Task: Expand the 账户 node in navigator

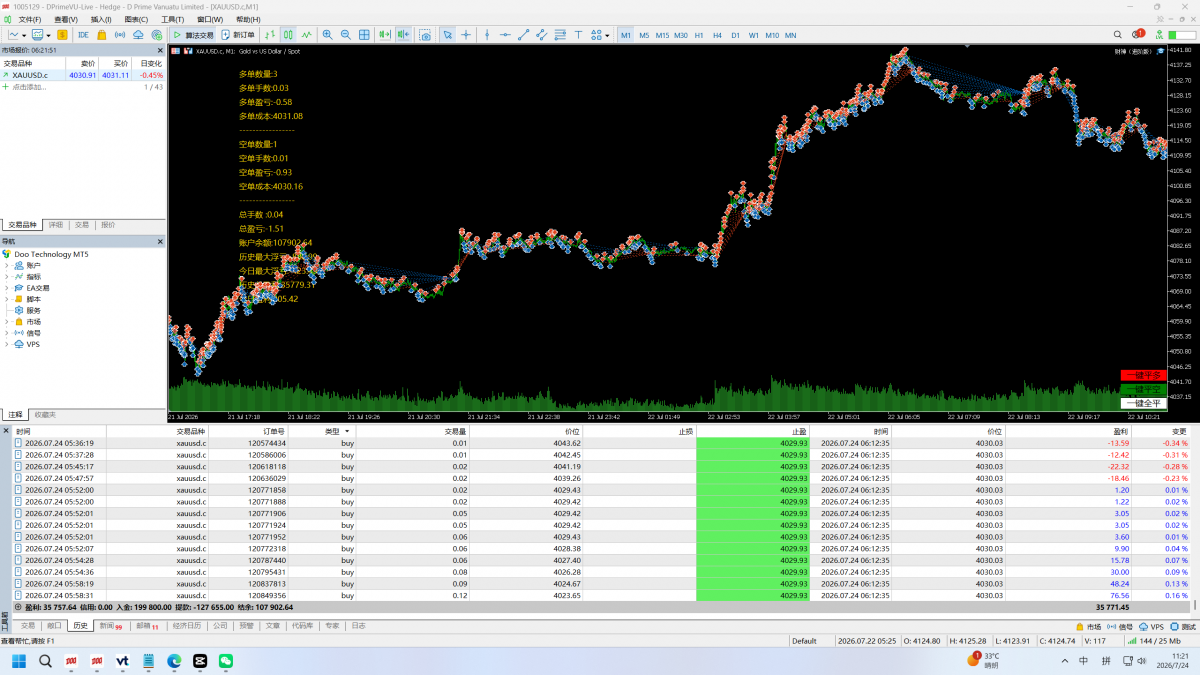Action: point(7,265)
